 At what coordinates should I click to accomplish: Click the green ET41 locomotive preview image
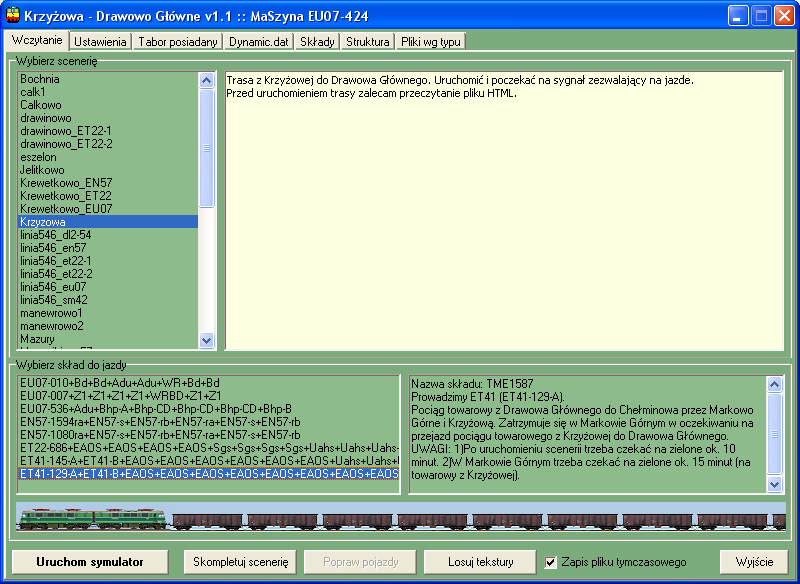click(x=93, y=520)
